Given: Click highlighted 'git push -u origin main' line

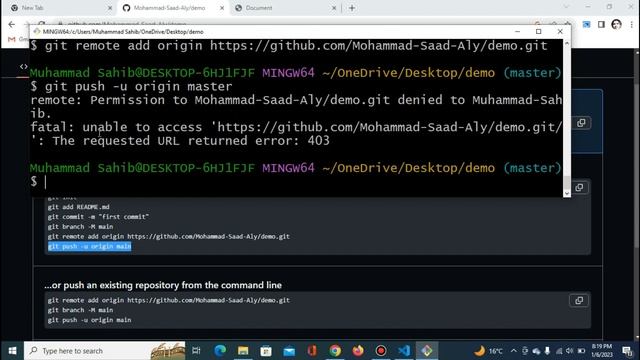Looking at the screenshot, I should [x=89, y=247].
